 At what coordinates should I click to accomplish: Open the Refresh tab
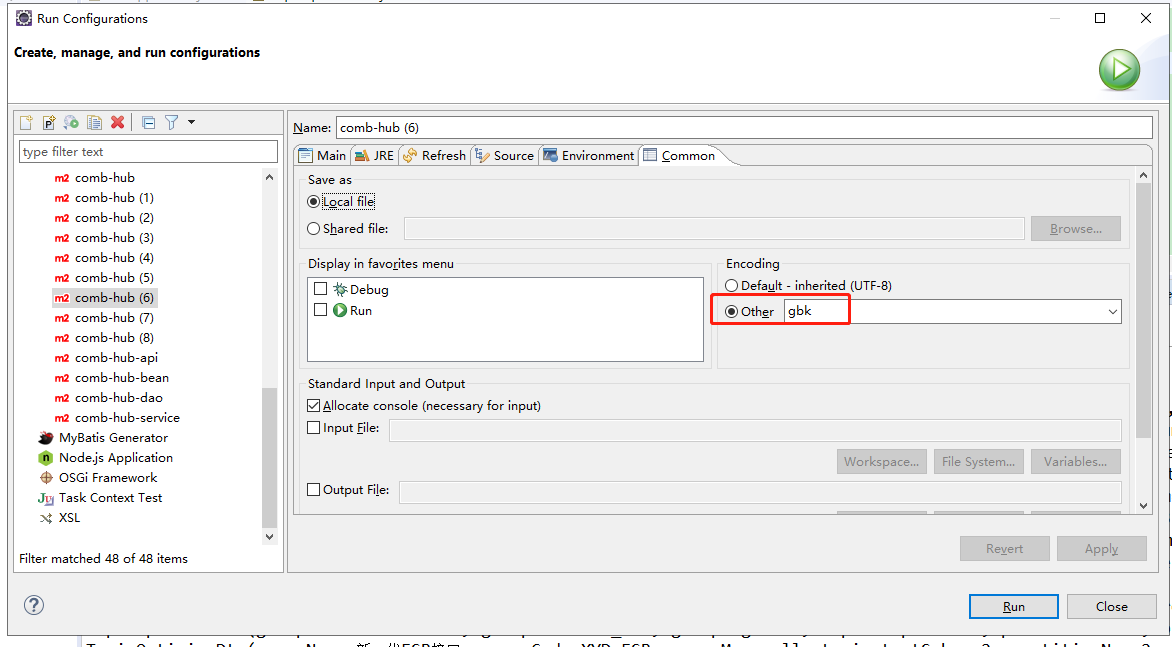click(x=434, y=155)
